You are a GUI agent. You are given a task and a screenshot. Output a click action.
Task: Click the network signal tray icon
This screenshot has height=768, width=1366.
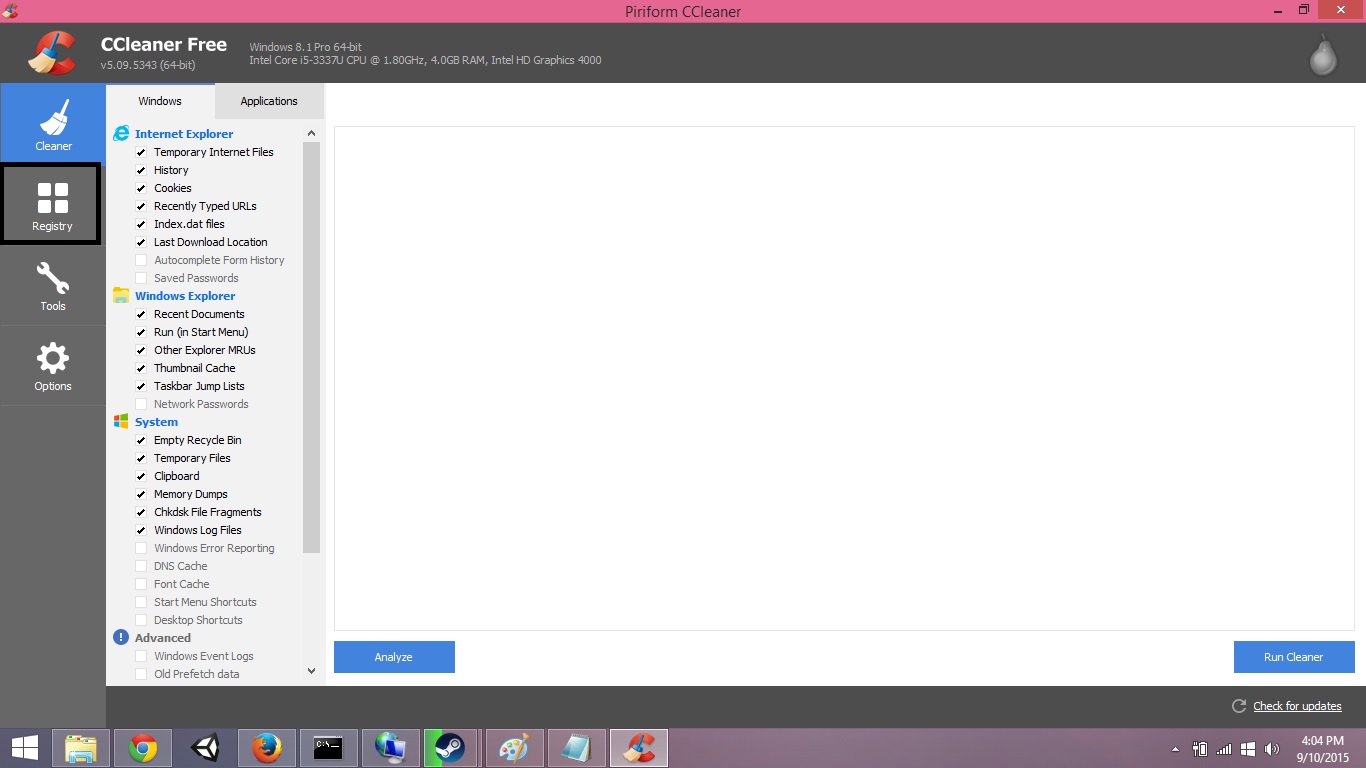[1224, 748]
